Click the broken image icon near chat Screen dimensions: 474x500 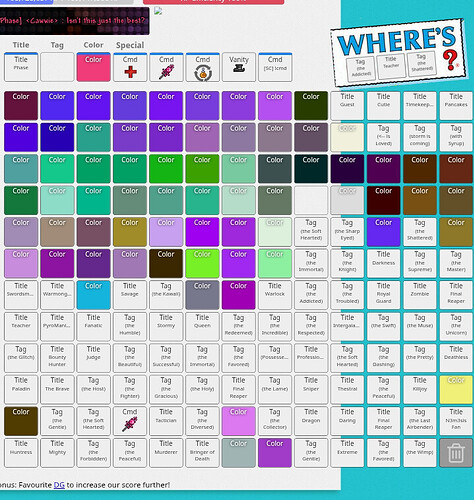coord(158,11)
